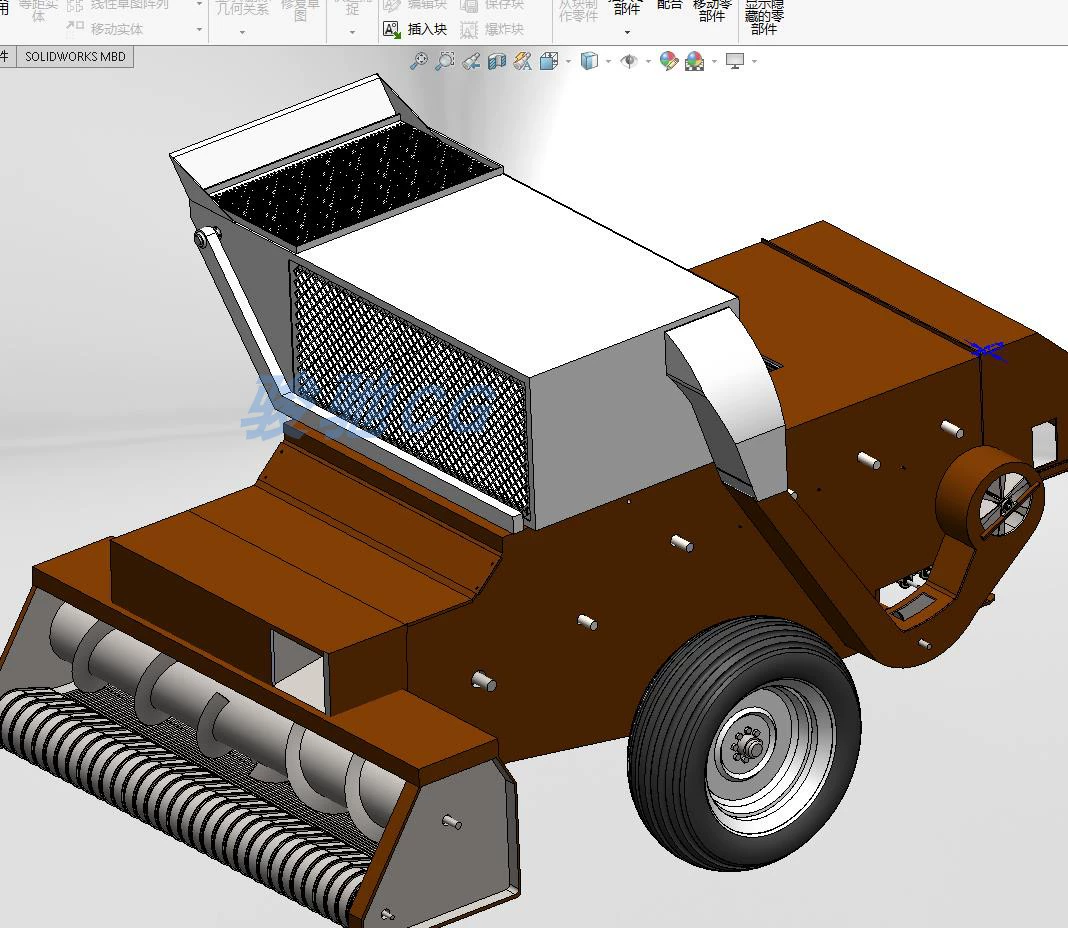Toggle the Hide/Show Items eye icon

tap(629, 61)
